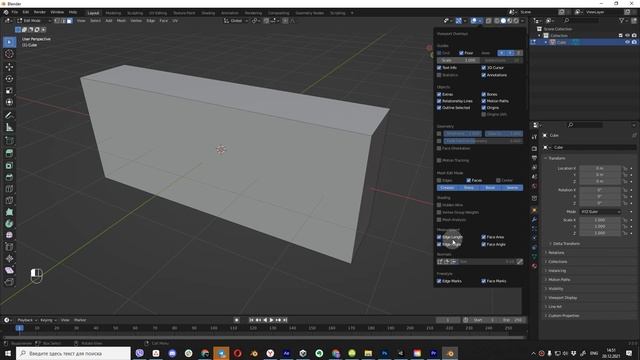Expand the Instancing panel

[557, 271]
